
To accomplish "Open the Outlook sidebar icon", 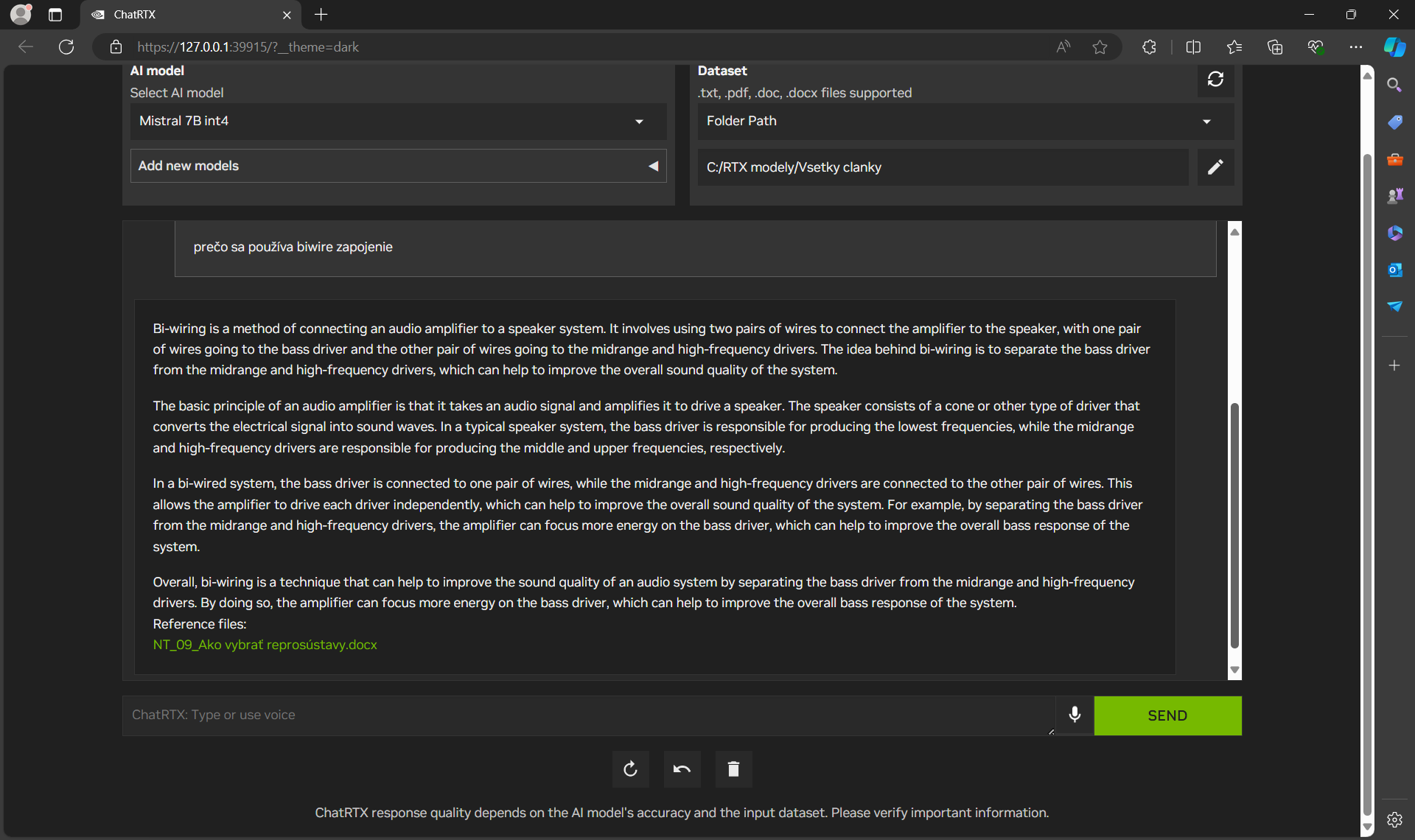I will (1394, 270).
